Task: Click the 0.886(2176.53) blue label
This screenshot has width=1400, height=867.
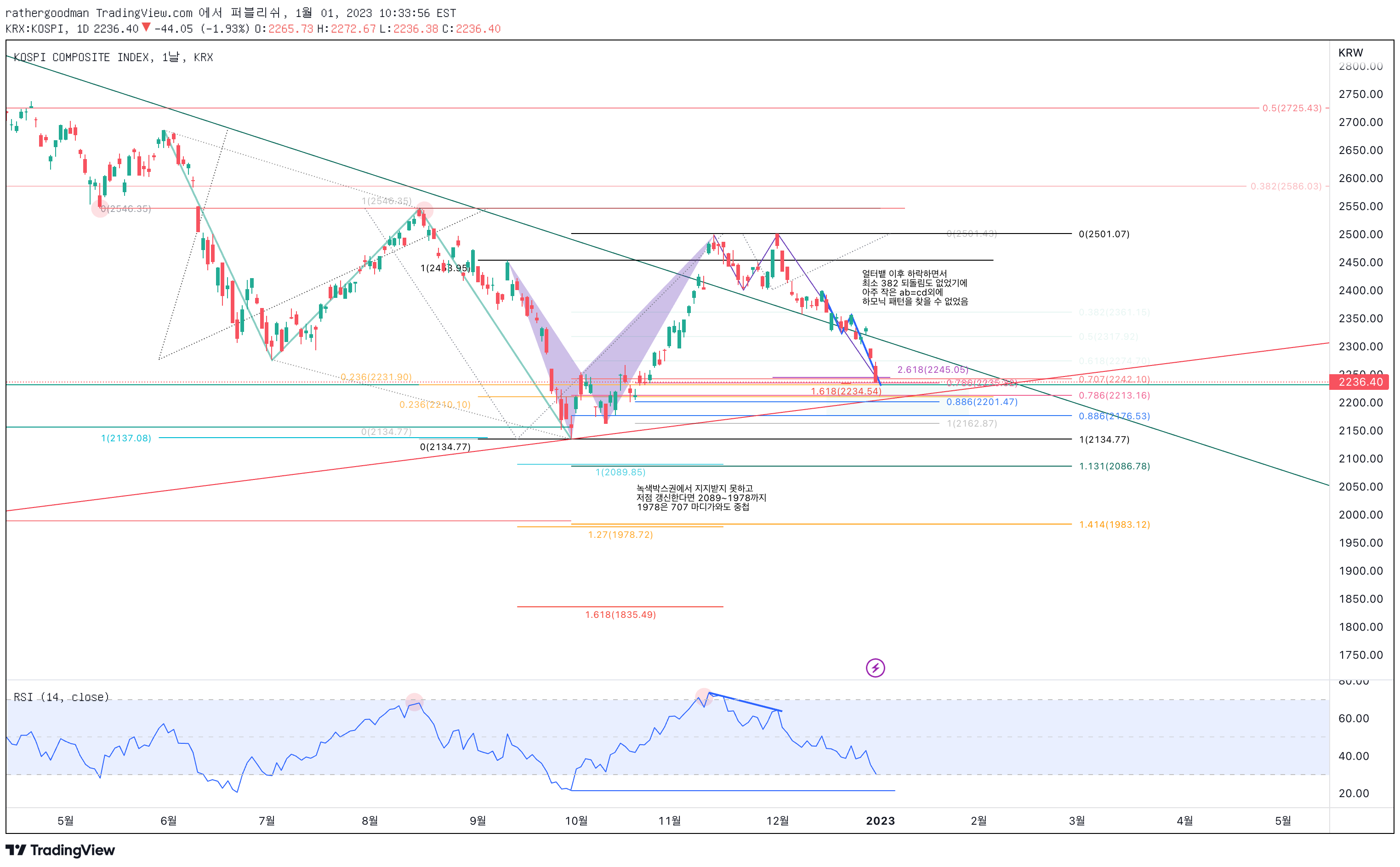Action: pyautogui.click(x=1114, y=416)
